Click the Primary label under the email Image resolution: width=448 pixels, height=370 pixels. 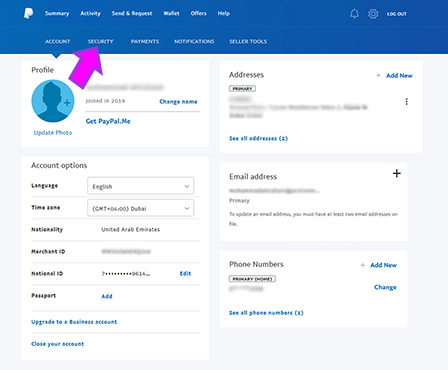[239, 201]
